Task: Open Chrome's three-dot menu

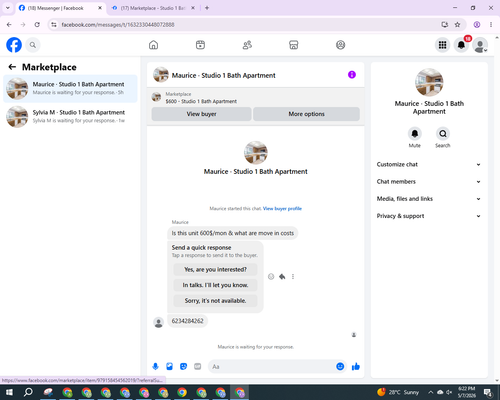Action: (x=491, y=24)
